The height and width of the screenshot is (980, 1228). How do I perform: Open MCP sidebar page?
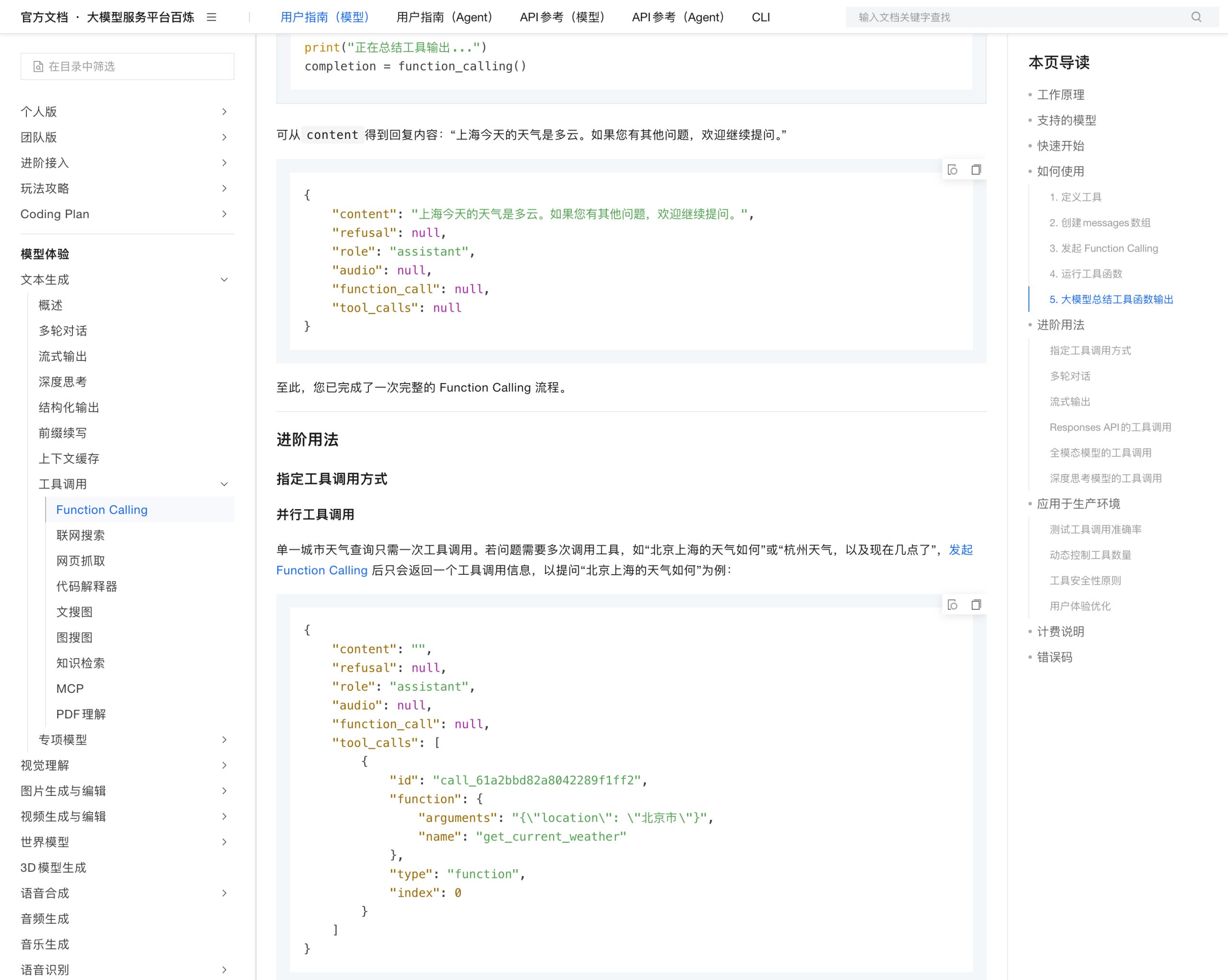(70, 688)
